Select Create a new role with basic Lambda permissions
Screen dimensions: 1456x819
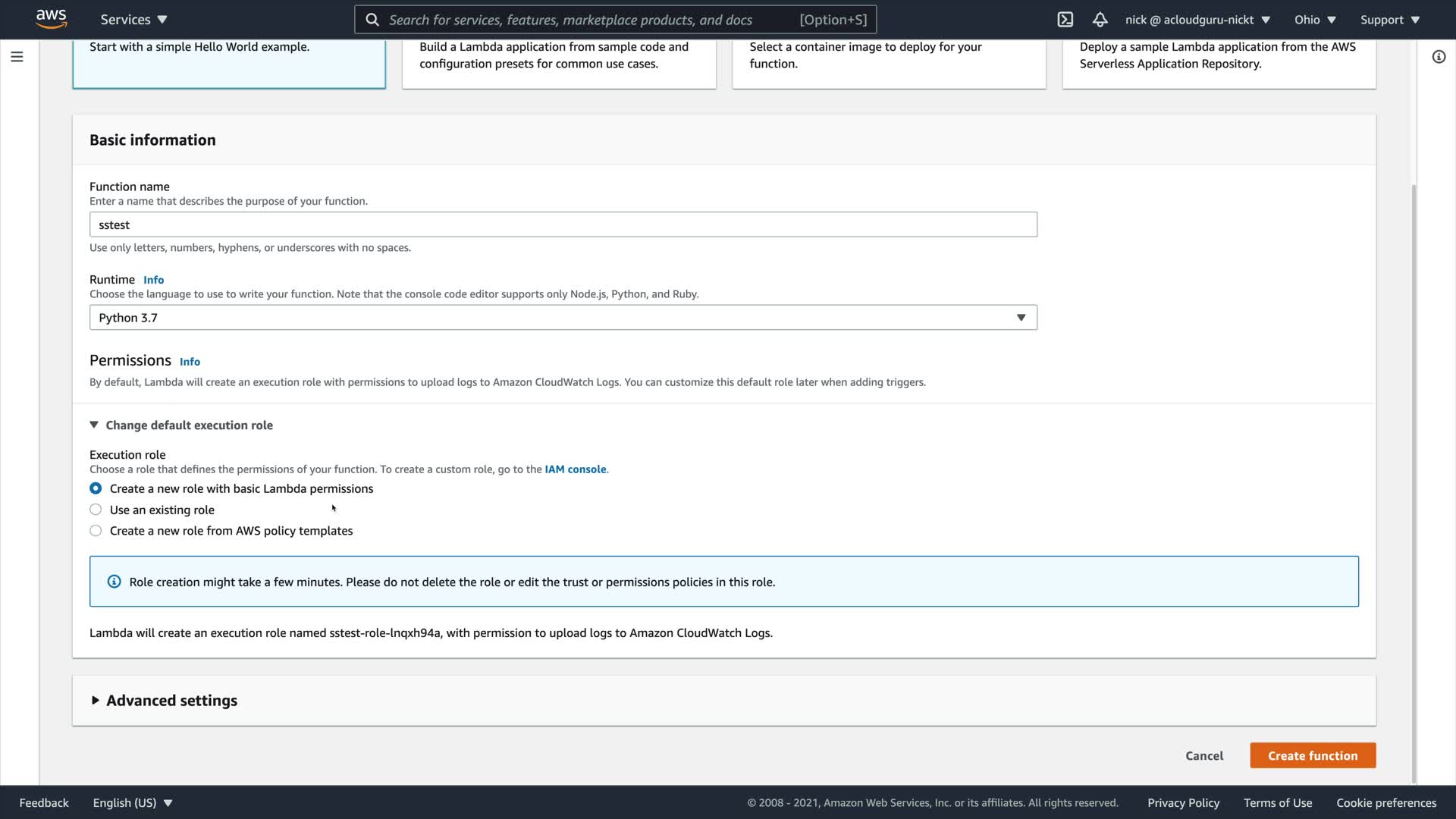[x=96, y=488]
